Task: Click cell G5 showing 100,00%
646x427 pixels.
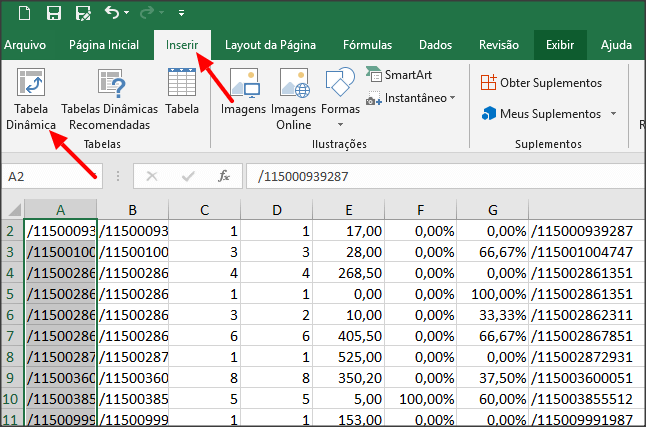Action: 492,294
